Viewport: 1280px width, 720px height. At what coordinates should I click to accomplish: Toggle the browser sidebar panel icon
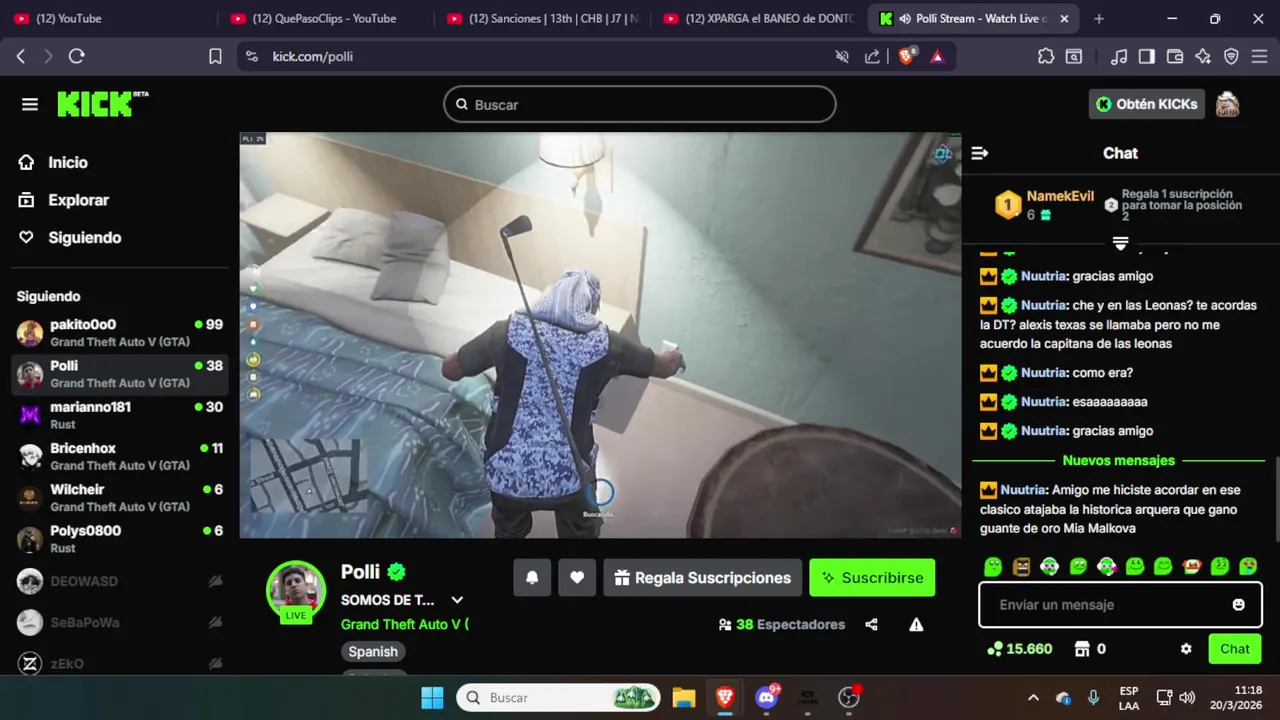tap(1147, 57)
